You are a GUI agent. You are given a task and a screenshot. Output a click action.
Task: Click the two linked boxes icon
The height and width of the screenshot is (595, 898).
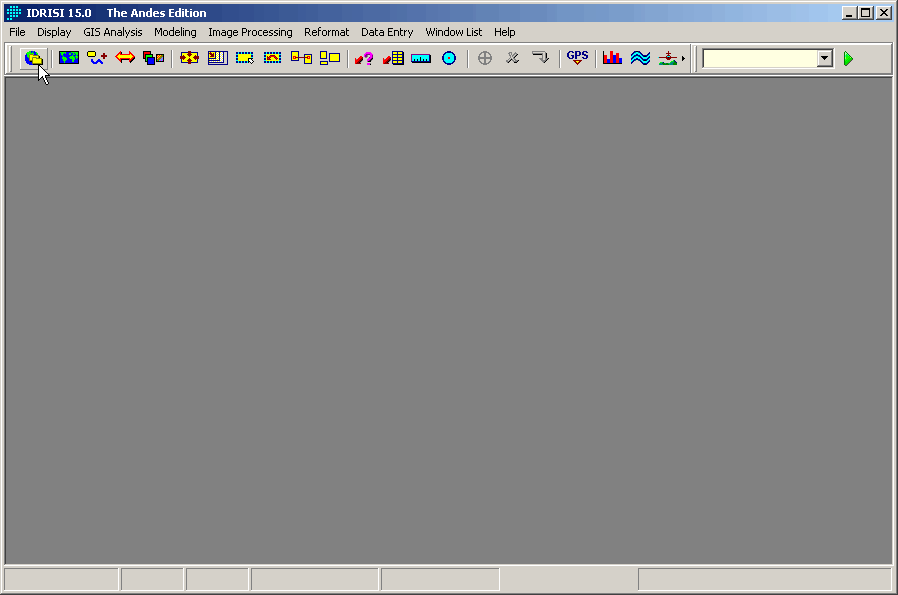tap(301, 58)
